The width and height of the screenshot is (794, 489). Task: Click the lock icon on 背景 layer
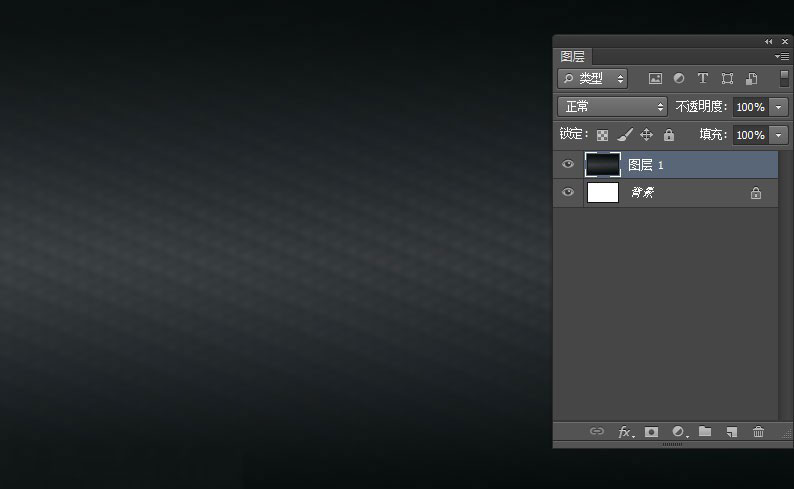coord(756,193)
